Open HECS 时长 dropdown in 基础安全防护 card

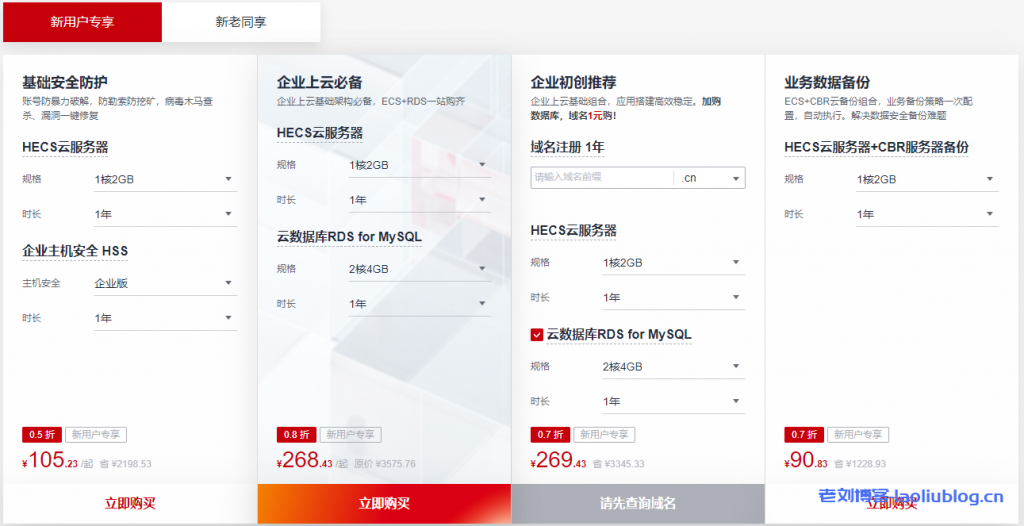165,214
